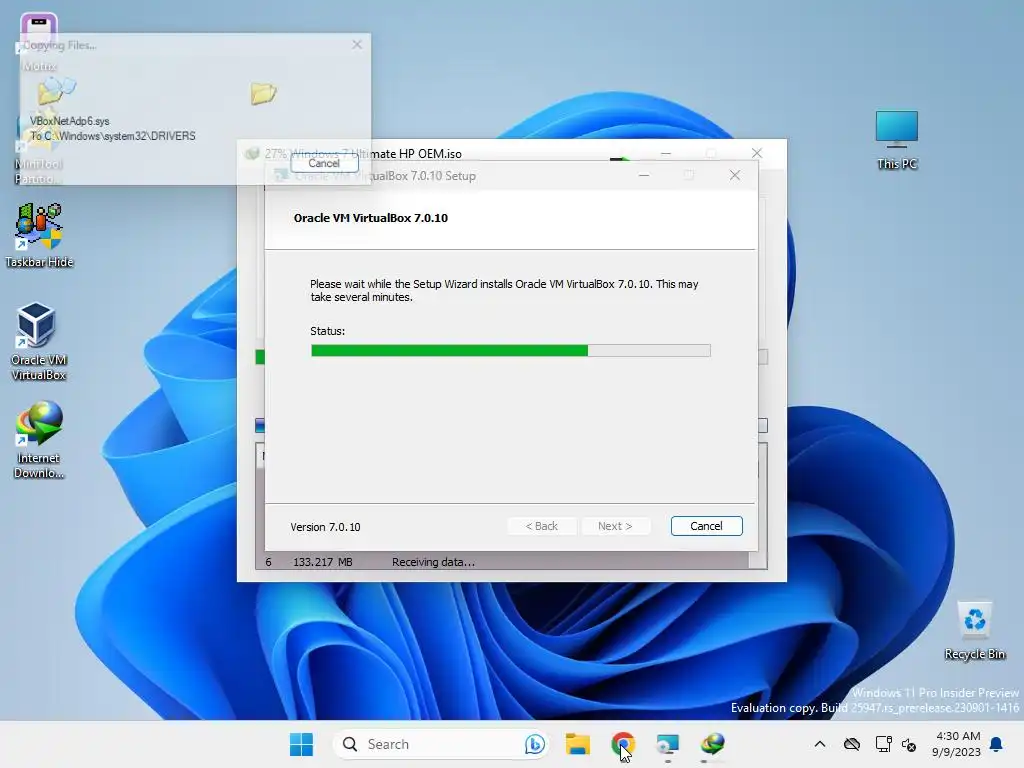Click the disabled Back button in Setup
1024x768 pixels.
[x=541, y=526]
